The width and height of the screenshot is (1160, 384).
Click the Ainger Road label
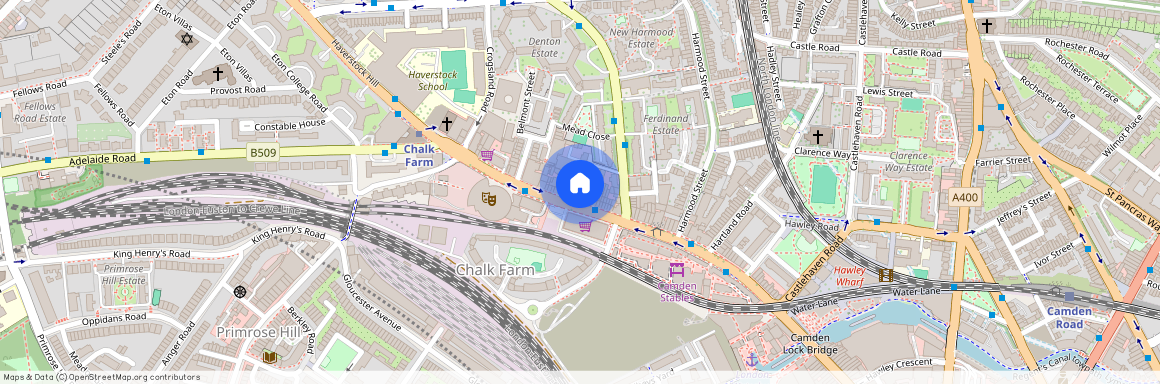(178, 343)
